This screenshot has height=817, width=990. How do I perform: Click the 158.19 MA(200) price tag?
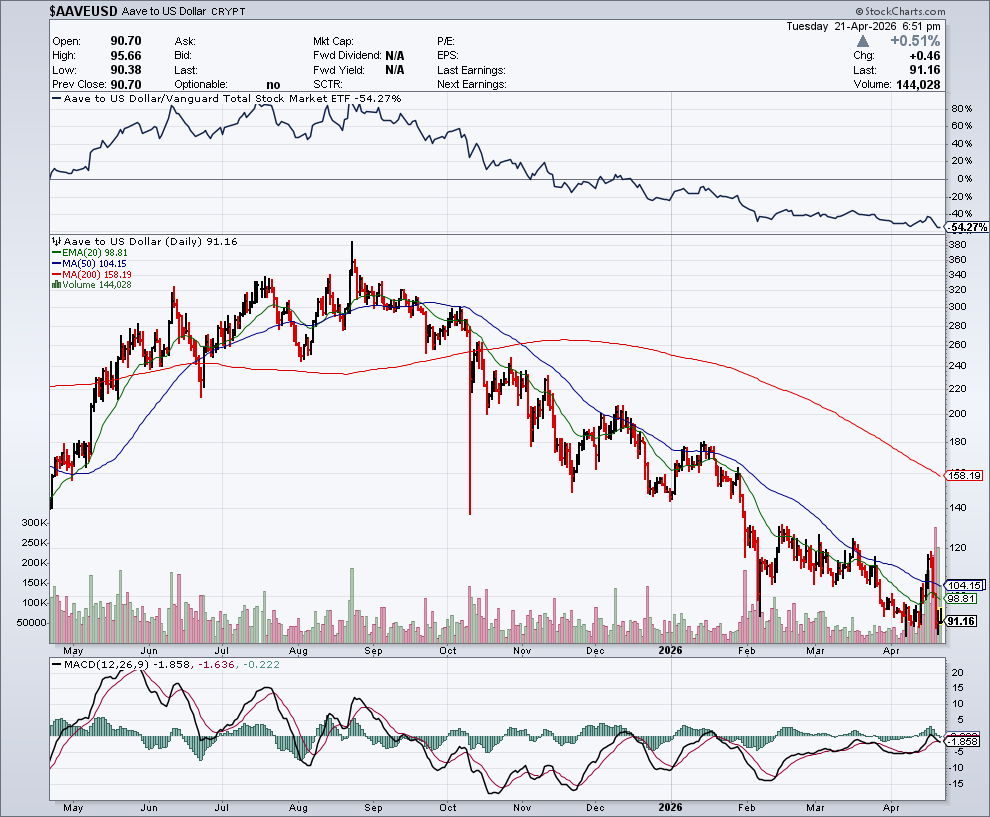point(966,475)
